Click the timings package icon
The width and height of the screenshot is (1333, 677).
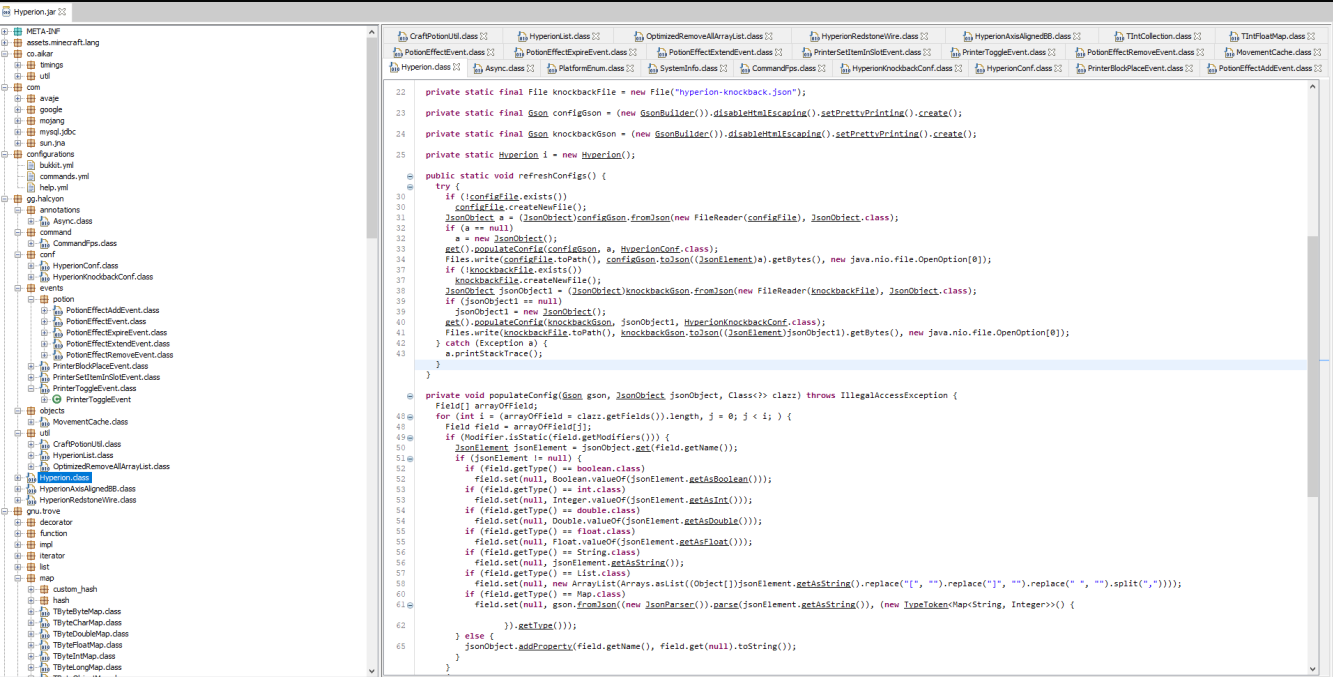32,65
